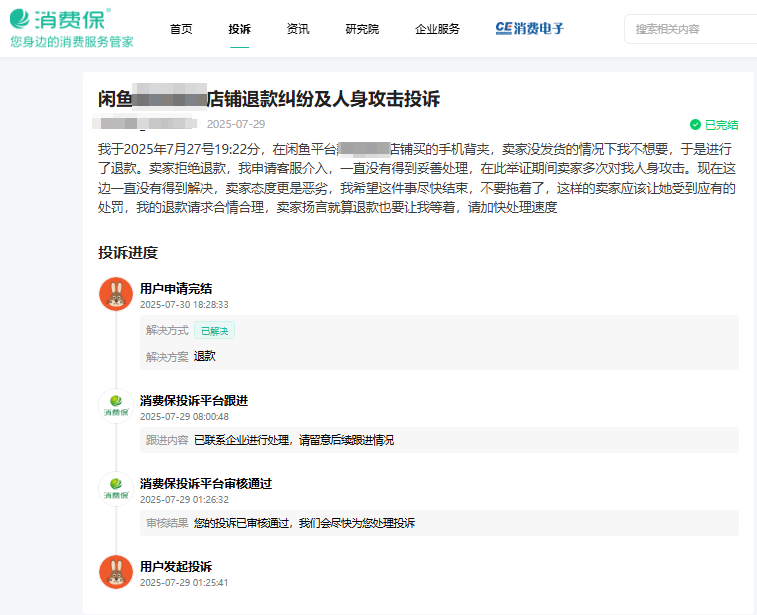This screenshot has width=757, height=615.
Task: Click the 消费保 logo in header
Action: [60, 19]
